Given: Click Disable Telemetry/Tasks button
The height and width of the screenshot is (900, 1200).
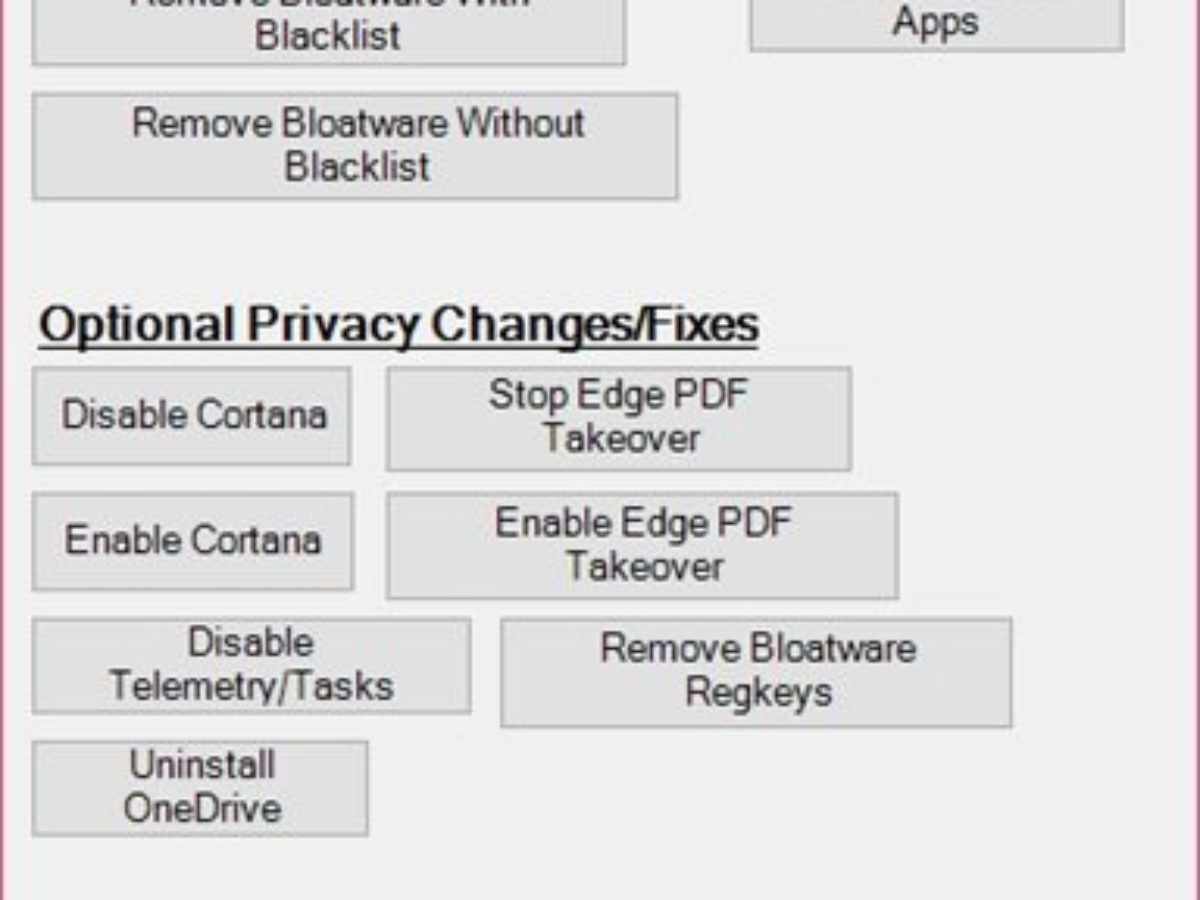Looking at the screenshot, I should [x=251, y=665].
